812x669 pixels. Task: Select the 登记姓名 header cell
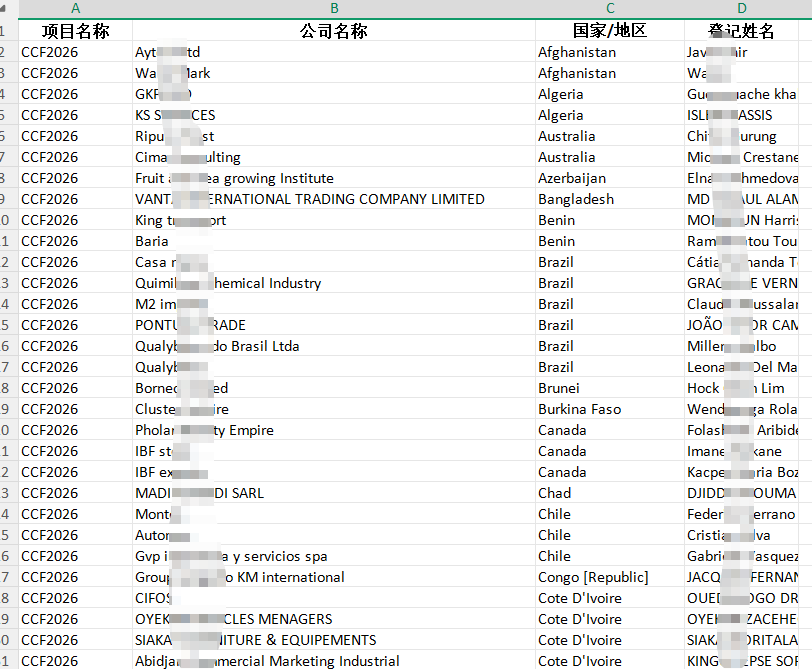point(742,31)
